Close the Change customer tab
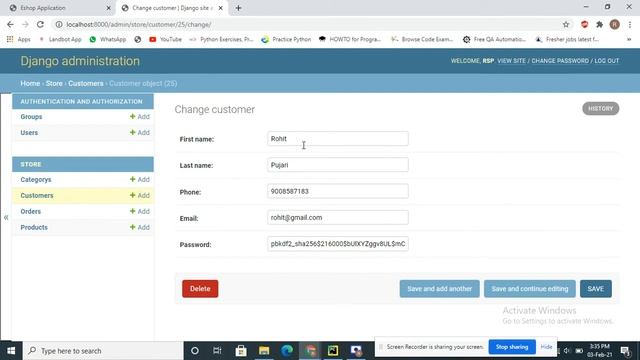Screen dimensions: 640x360 click(221, 8)
